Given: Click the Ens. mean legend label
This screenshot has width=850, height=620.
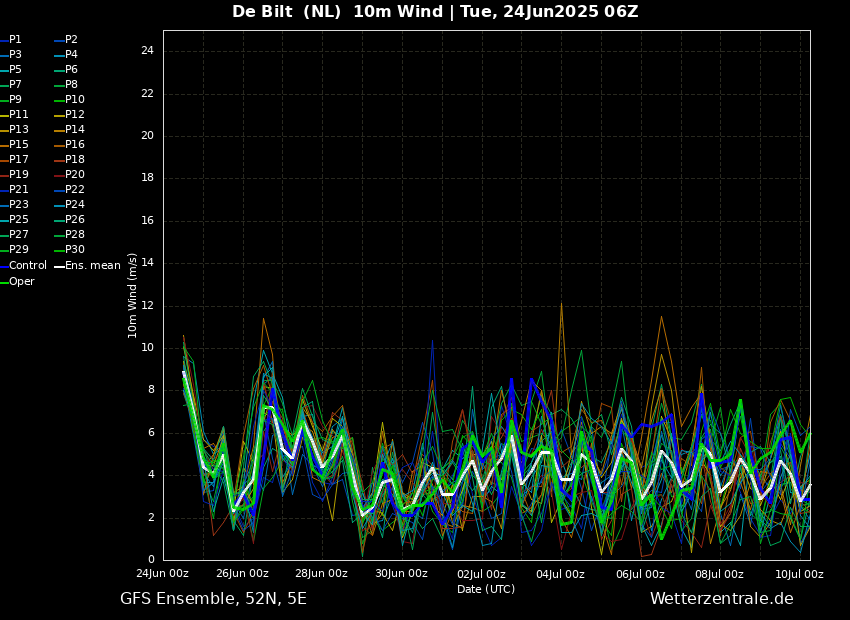Looking at the screenshot, I should tap(92, 266).
